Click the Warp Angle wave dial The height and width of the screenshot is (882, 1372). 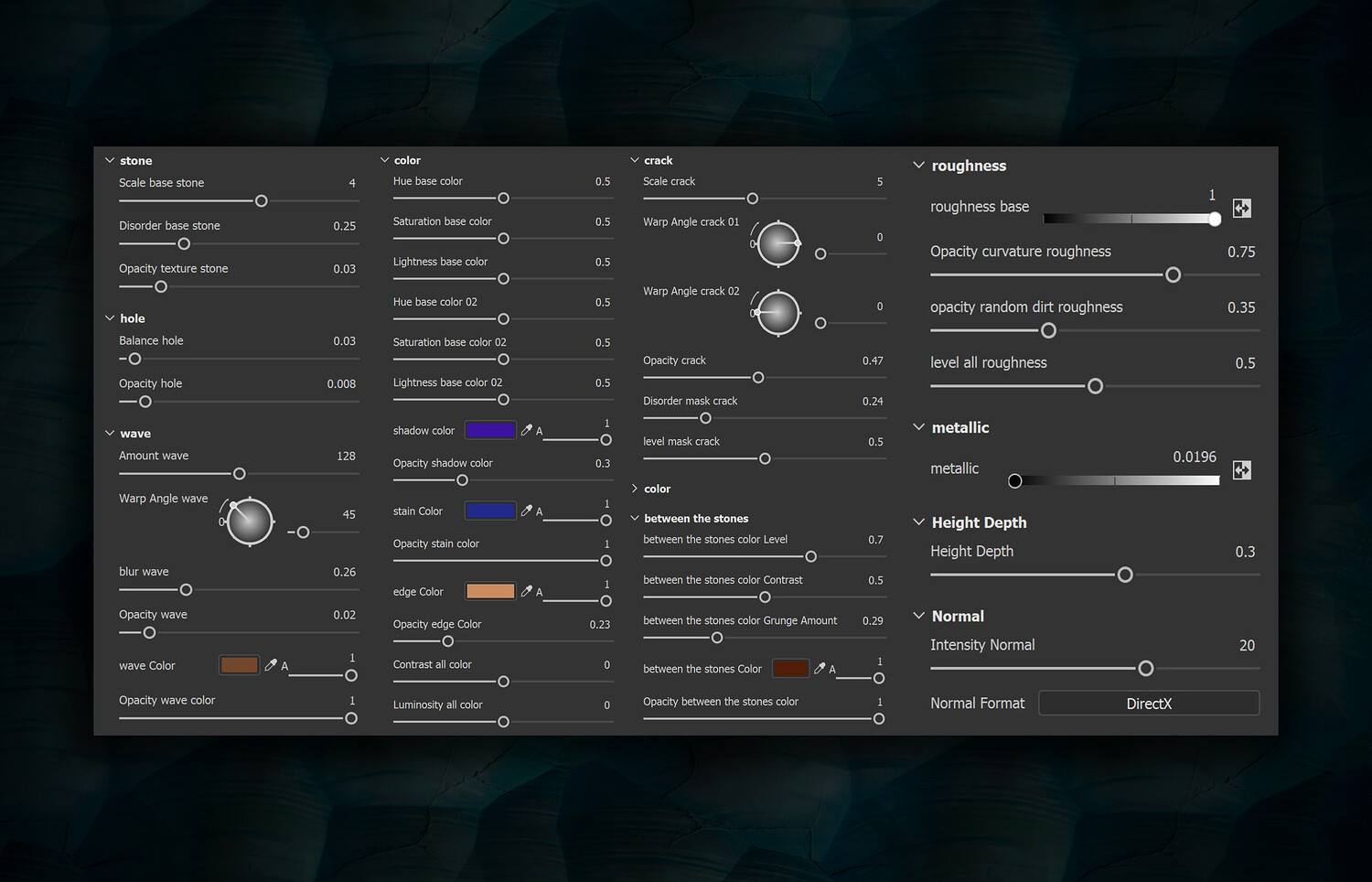tap(250, 522)
